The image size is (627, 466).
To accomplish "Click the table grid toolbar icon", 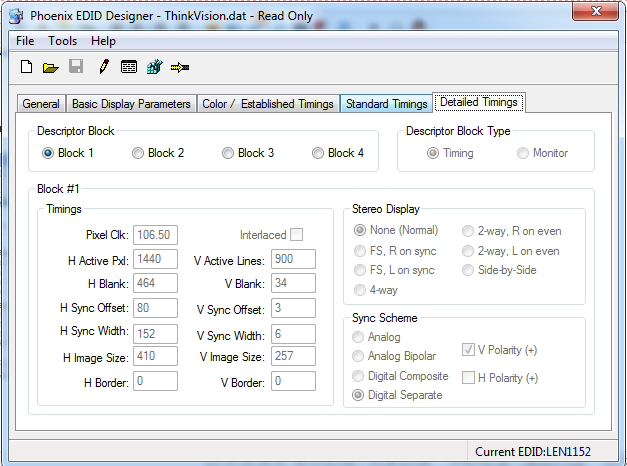I will click(x=129, y=67).
